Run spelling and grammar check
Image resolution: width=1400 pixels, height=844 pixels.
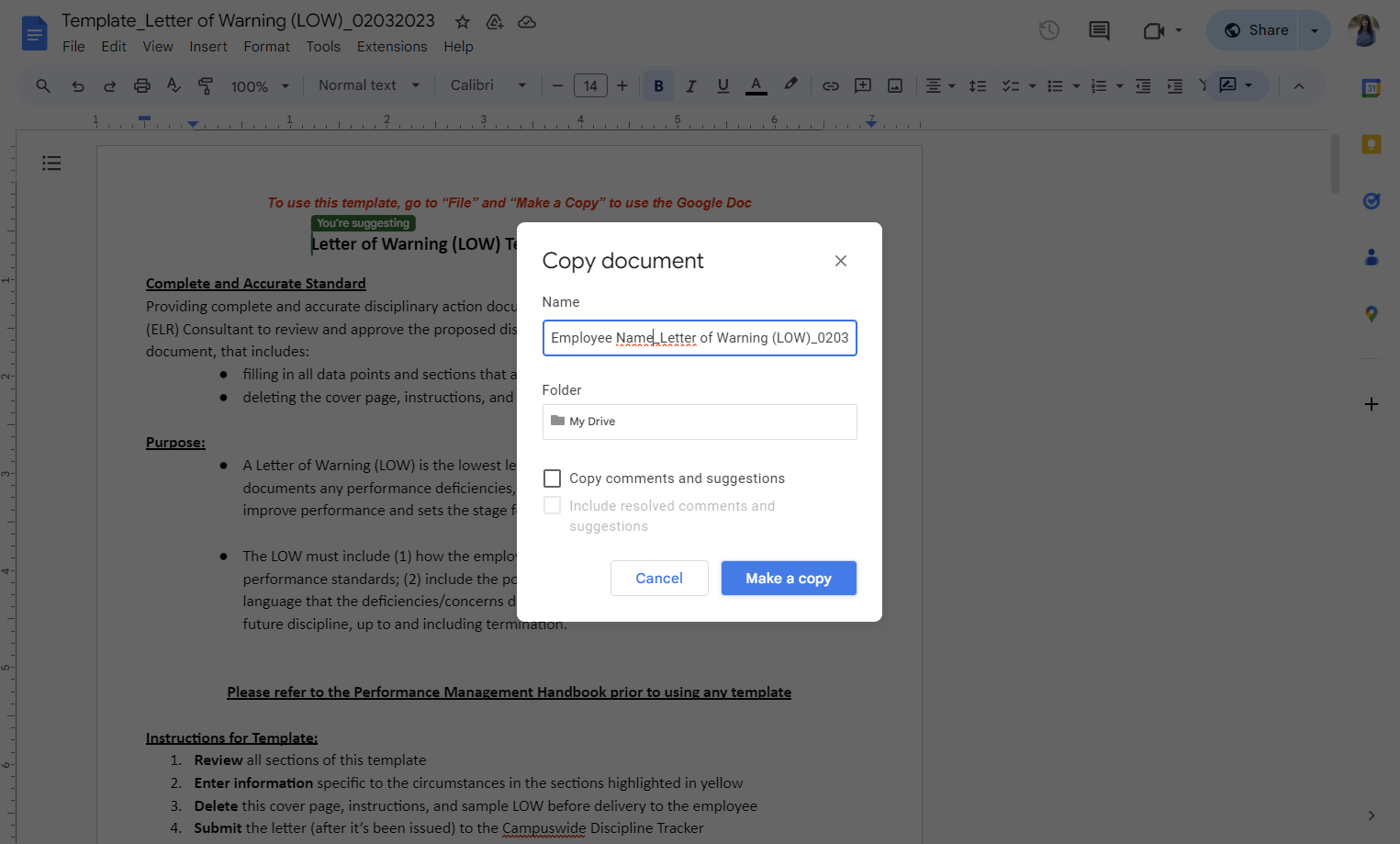(x=174, y=85)
